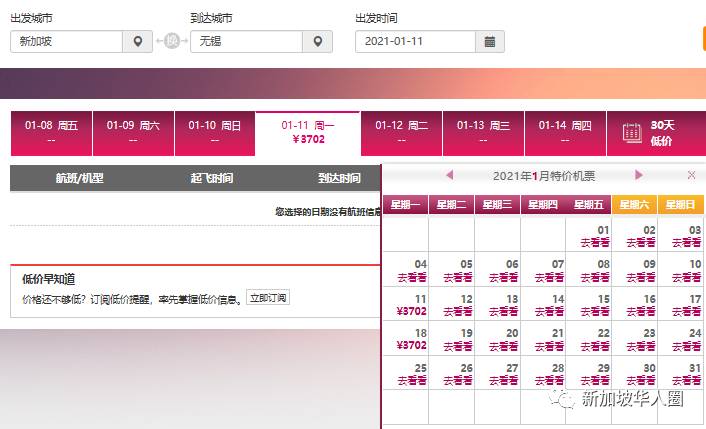706x429 pixels.
Task: Click 去看看 for January 14
Action: coord(549,312)
